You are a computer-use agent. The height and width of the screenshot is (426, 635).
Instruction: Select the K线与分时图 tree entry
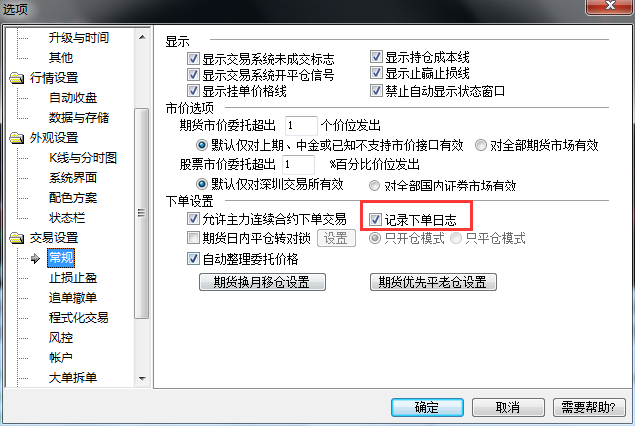point(83,158)
